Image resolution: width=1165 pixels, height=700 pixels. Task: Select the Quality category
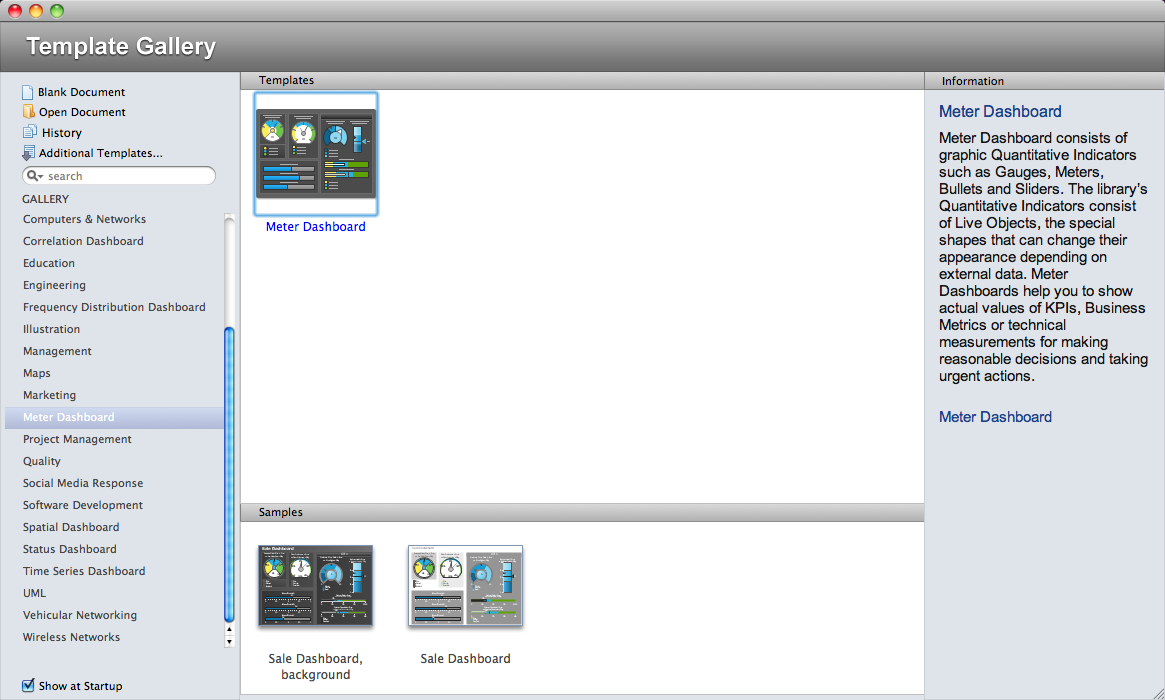[42, 461]
